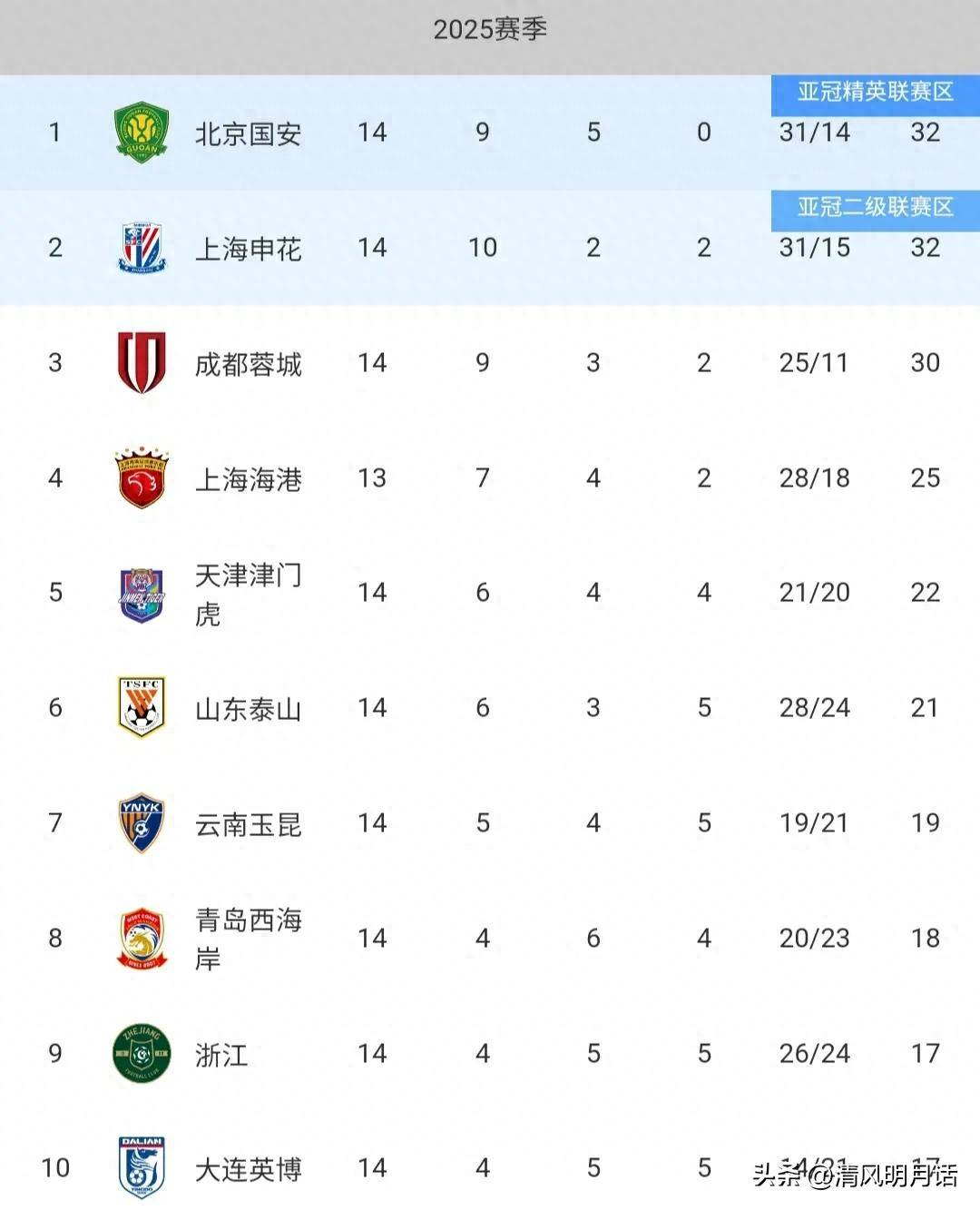Click the 山东泰山 team name
This screenshot has height=1210, width=980.
(248, 710)
